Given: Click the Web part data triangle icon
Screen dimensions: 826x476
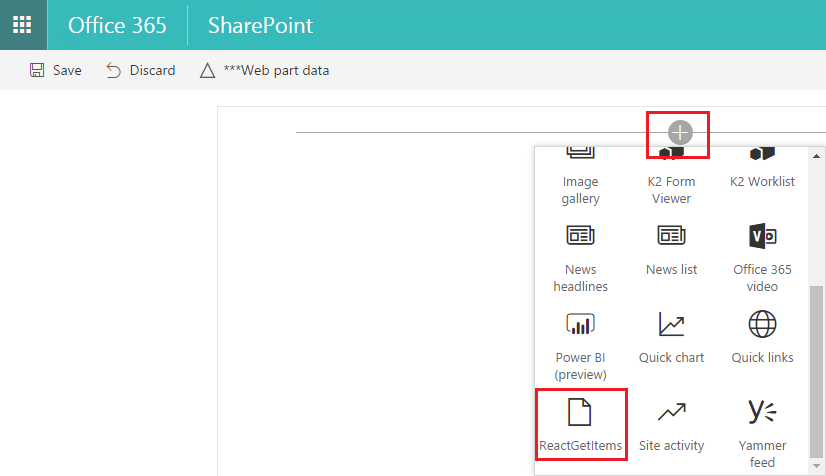Looking at the screenshot, I should click(x=208, y=71).
